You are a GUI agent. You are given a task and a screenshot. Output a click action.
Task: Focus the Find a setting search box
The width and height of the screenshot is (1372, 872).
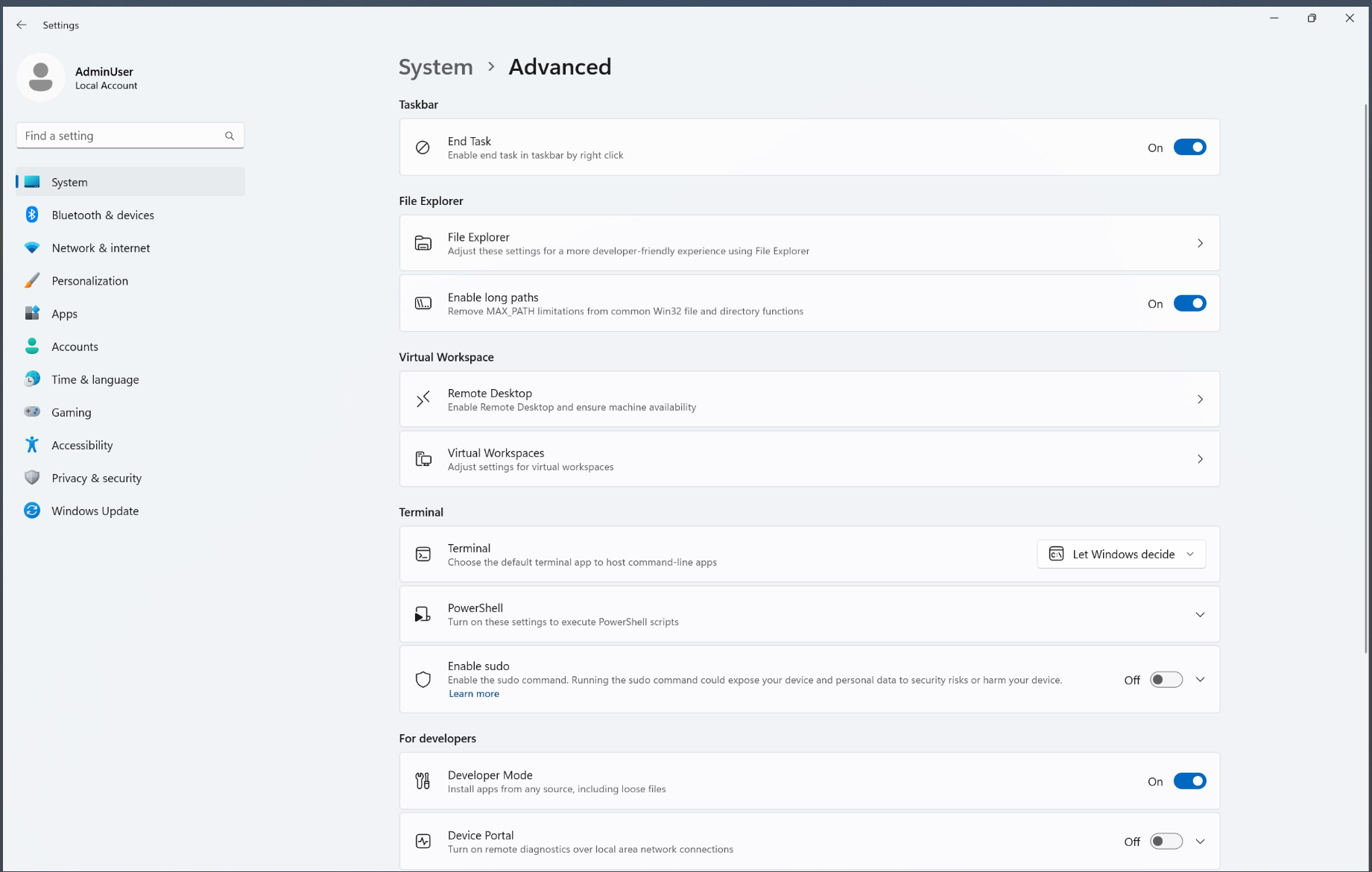tap(119, 136)
